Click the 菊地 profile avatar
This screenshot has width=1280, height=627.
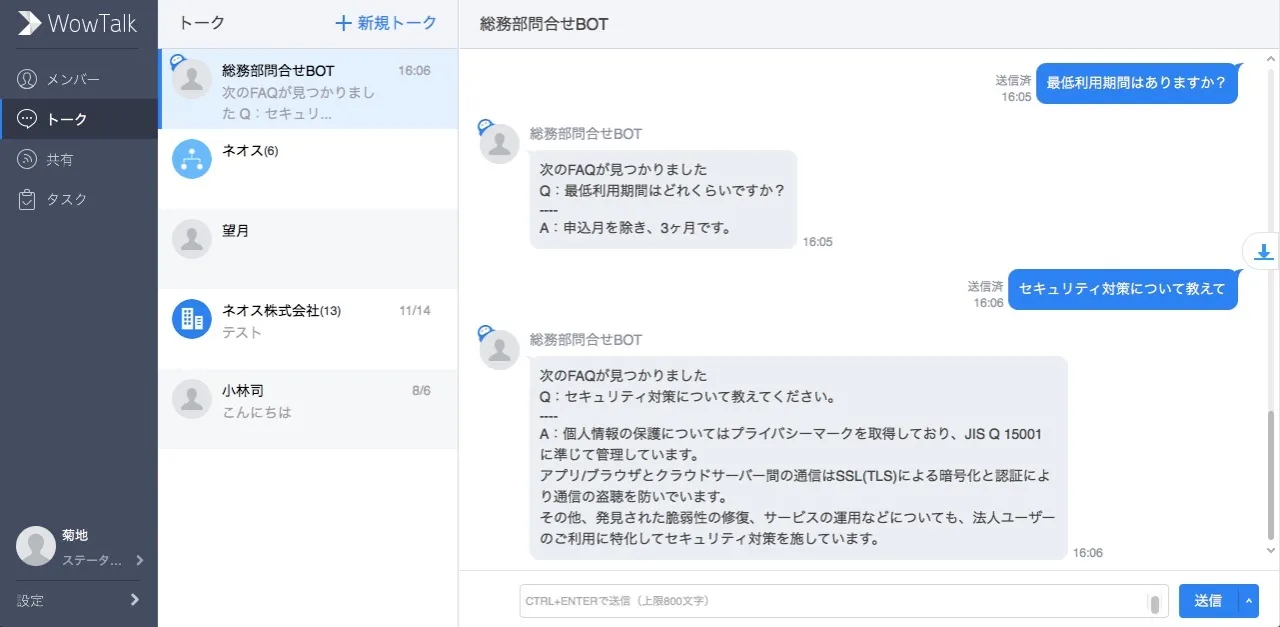36,546
